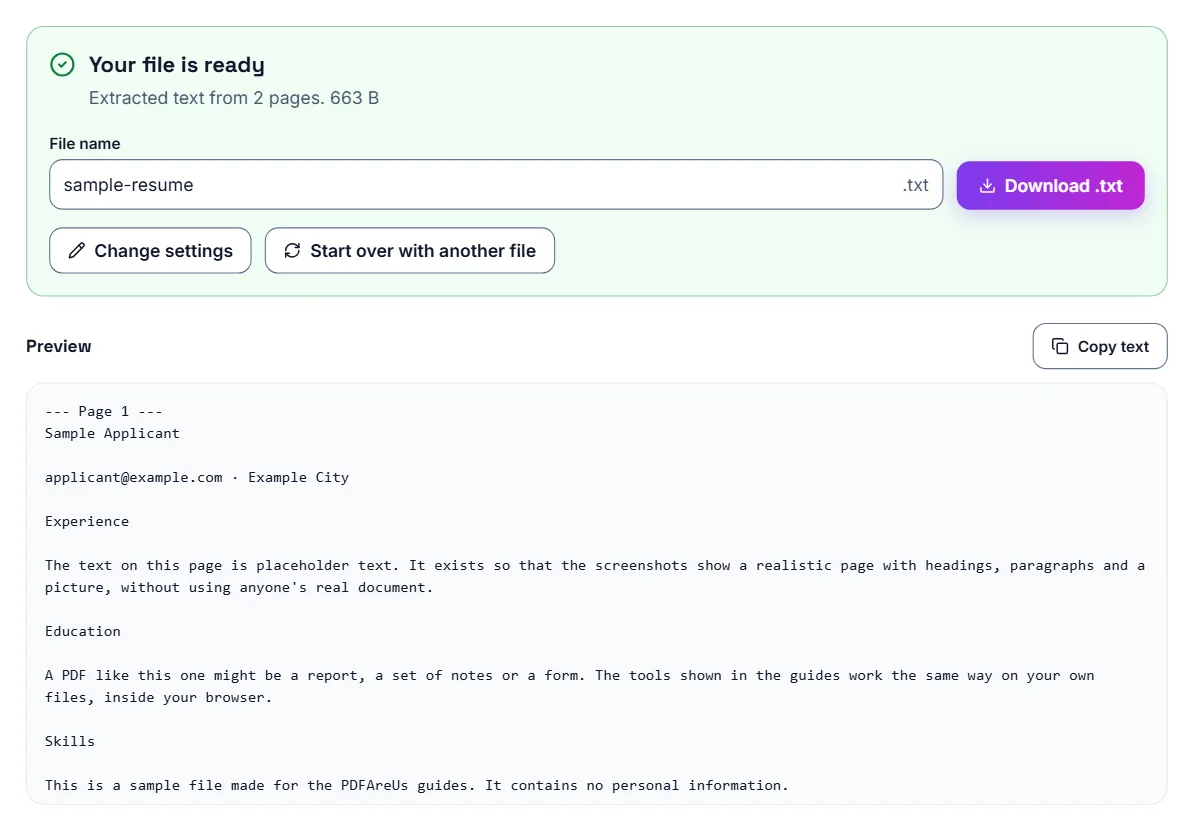Click the "Experience" heading in preview
Viewport: 1195px width, 832px height.
(x=87, y=522)
